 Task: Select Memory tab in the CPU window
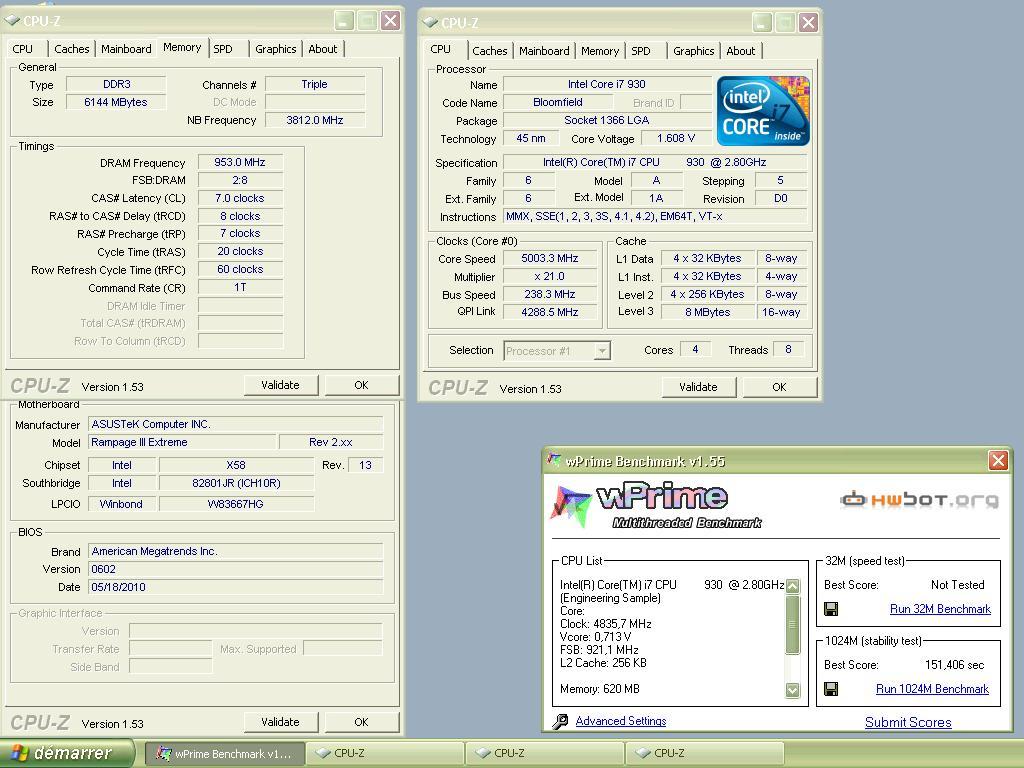[x=600, y=51]
